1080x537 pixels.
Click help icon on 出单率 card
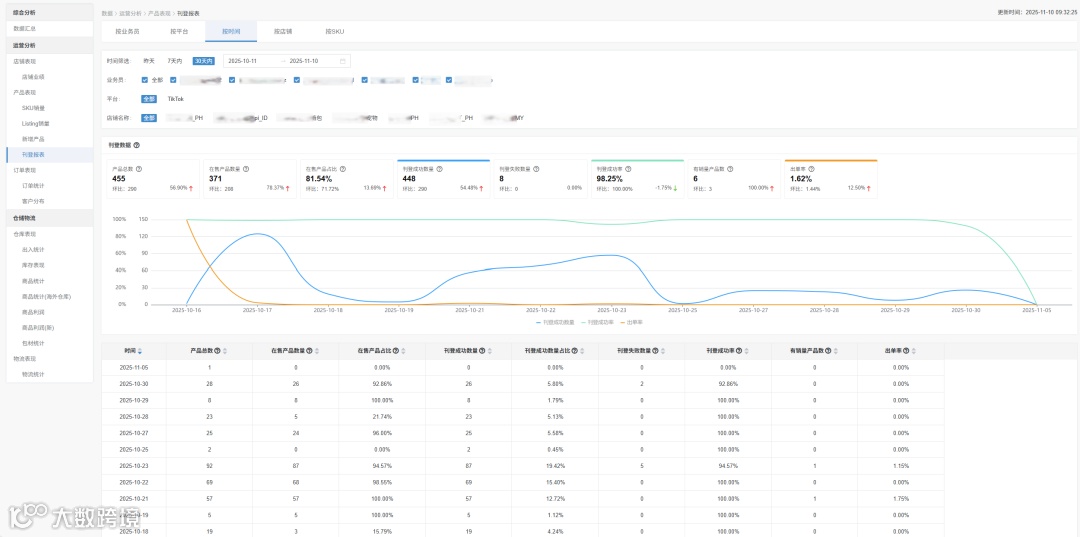click(x=813, y=169)
